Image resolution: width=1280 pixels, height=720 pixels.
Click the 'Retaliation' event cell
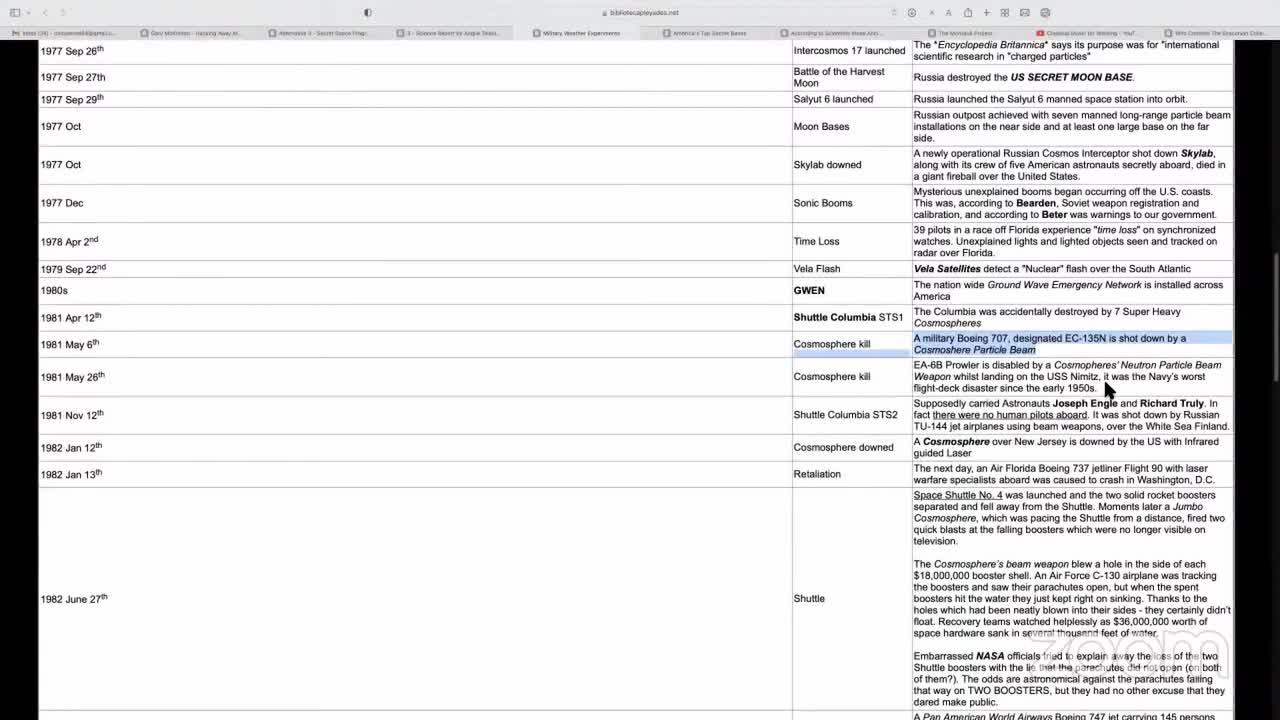[x=852, y=474]
